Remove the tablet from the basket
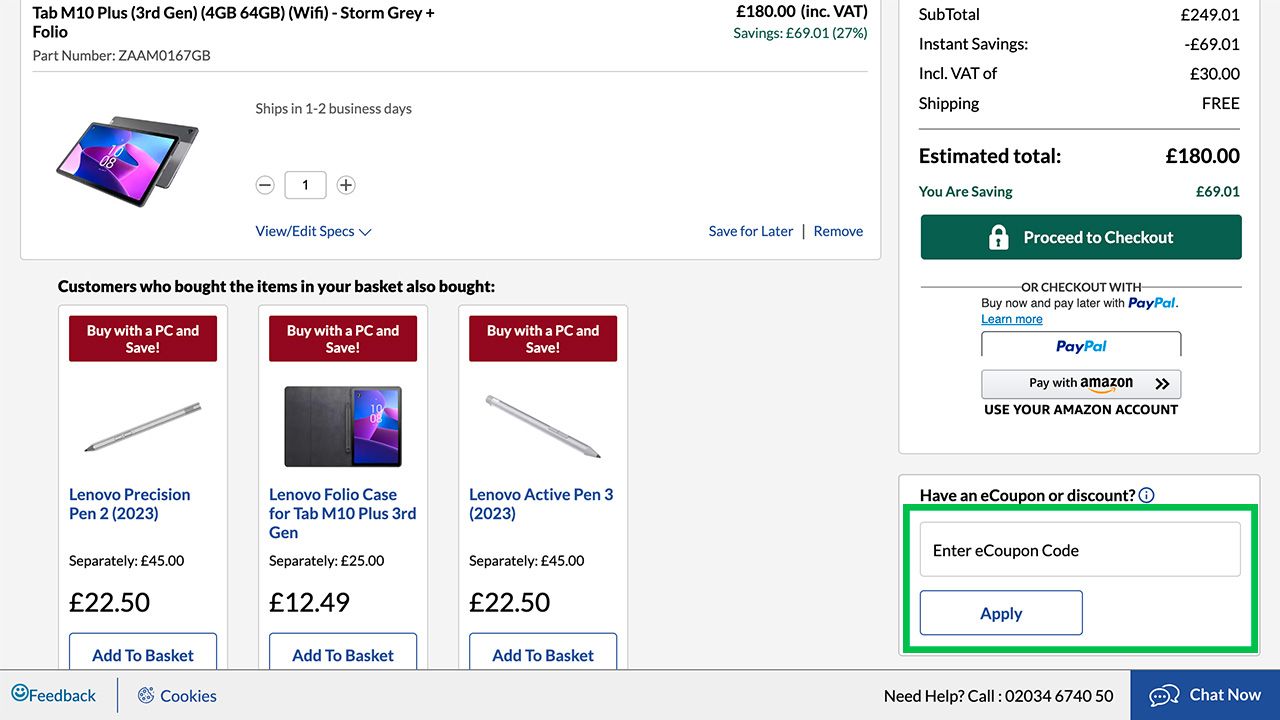The width and height of the screenshot is (1280, 720). 838,231
